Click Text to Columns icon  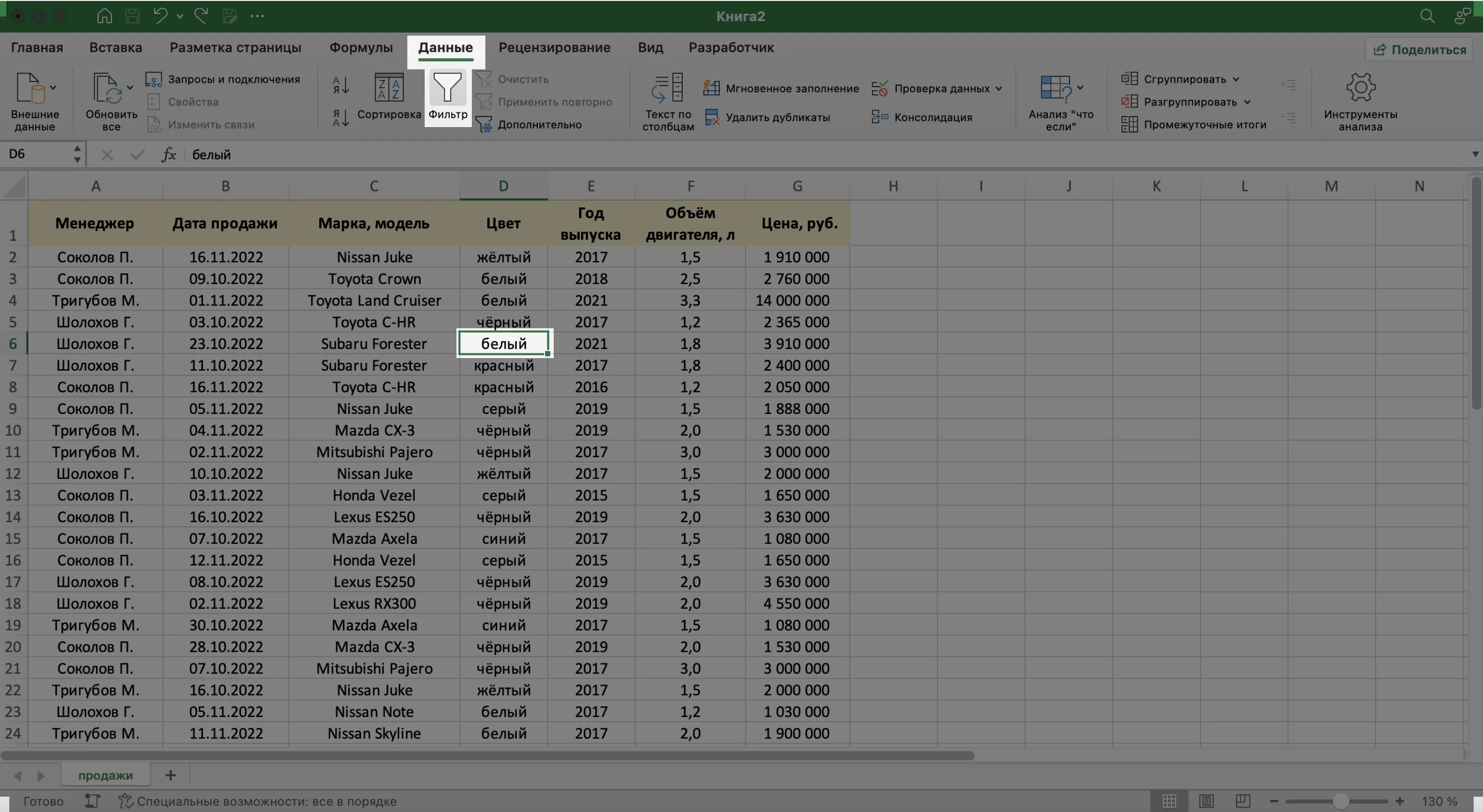tap(668, 88)
